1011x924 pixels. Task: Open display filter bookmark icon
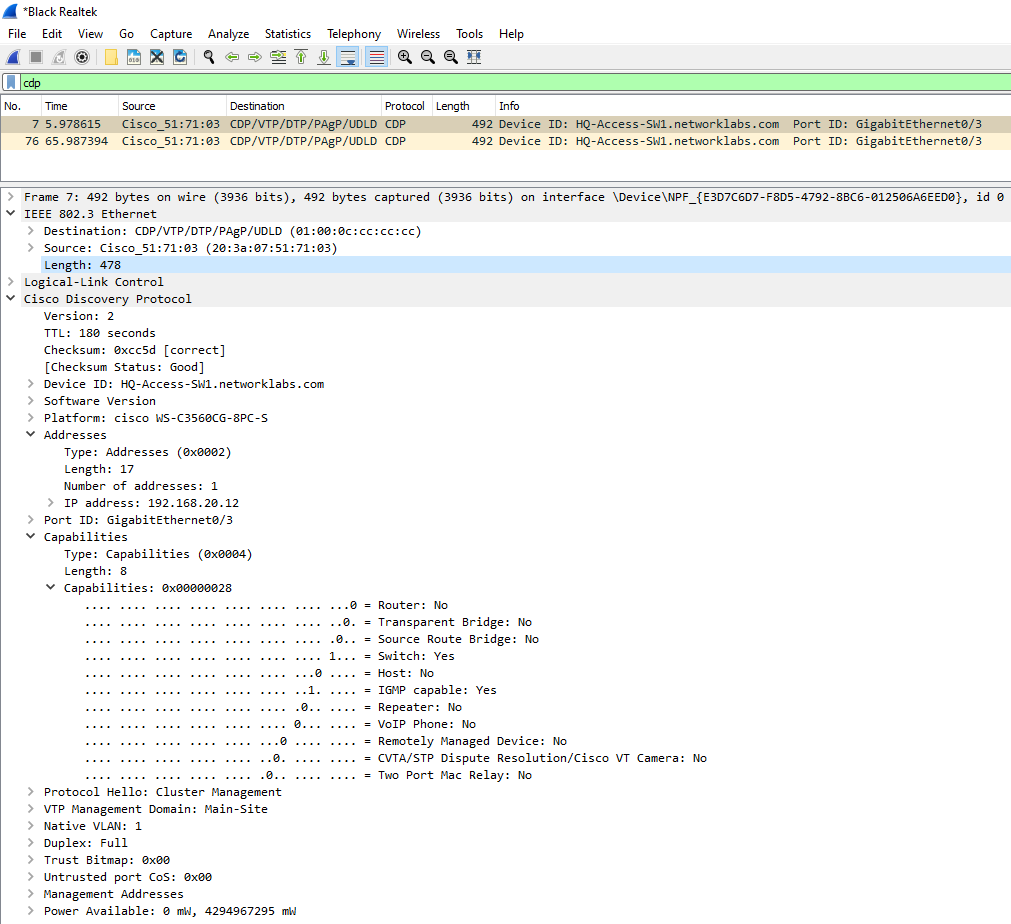11,83
